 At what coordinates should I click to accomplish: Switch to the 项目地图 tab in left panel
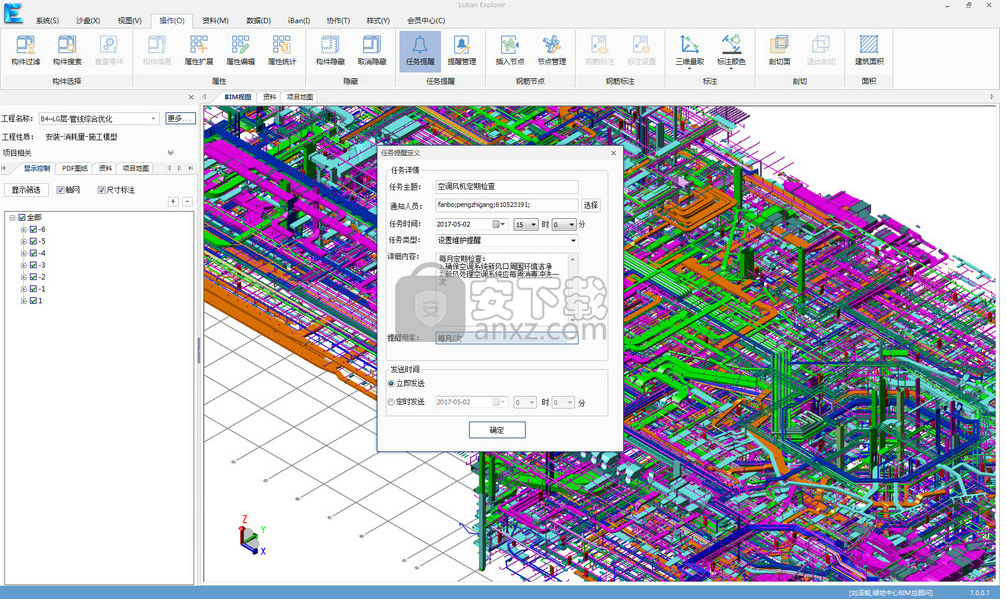click(x=135, y=168)
